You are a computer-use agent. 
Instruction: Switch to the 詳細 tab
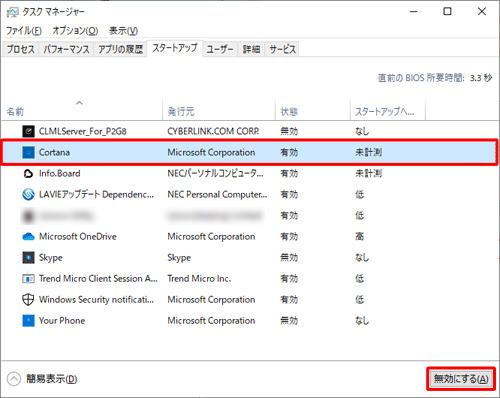[x=251, y=49]
